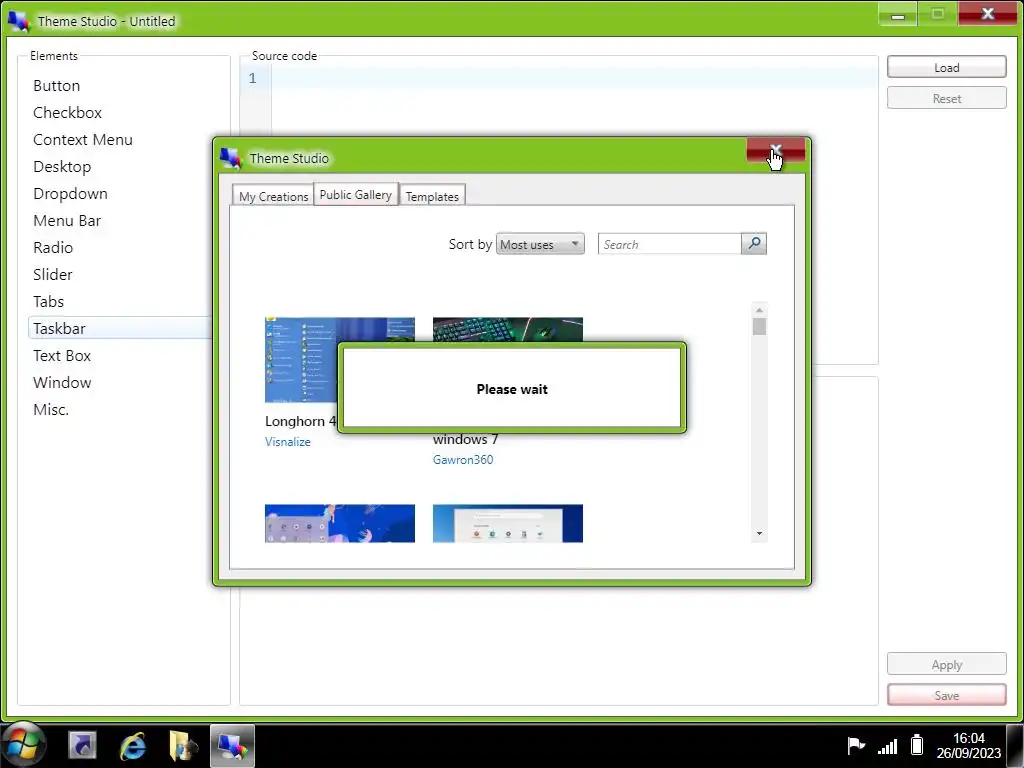The image size is (1024, 768).
Task: Open the folder icon on taskbar
Action: (x=182, y=745)
